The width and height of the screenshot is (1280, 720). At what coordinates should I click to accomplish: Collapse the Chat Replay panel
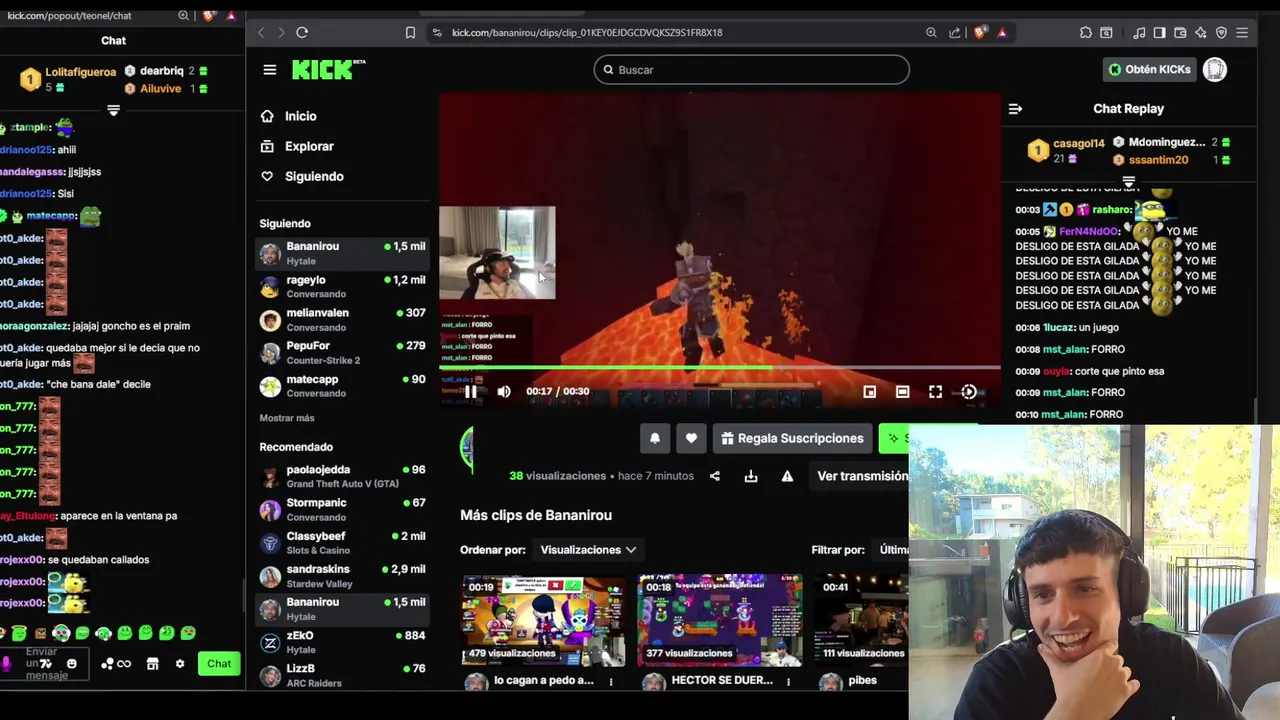coord(1015,109)
